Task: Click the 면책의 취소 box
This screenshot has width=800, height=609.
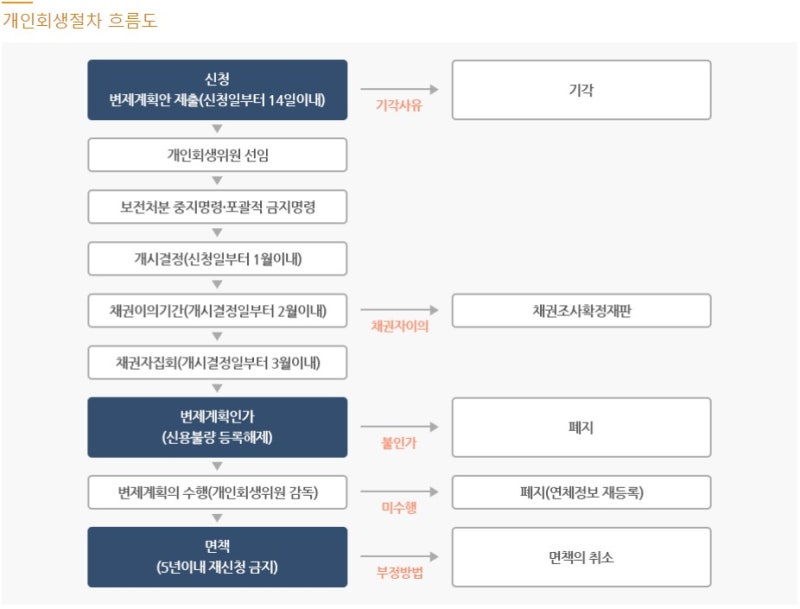Action: click(581, 557)
